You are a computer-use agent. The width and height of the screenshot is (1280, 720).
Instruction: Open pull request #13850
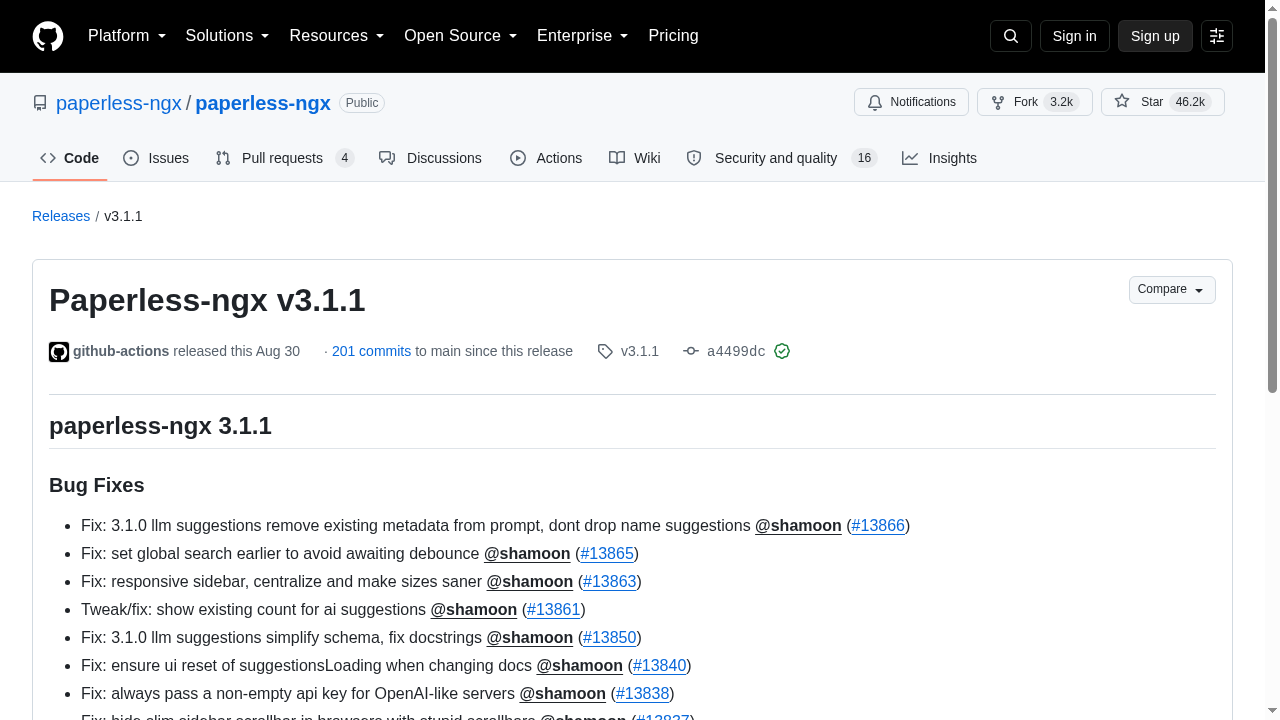(x=609, y=637)
